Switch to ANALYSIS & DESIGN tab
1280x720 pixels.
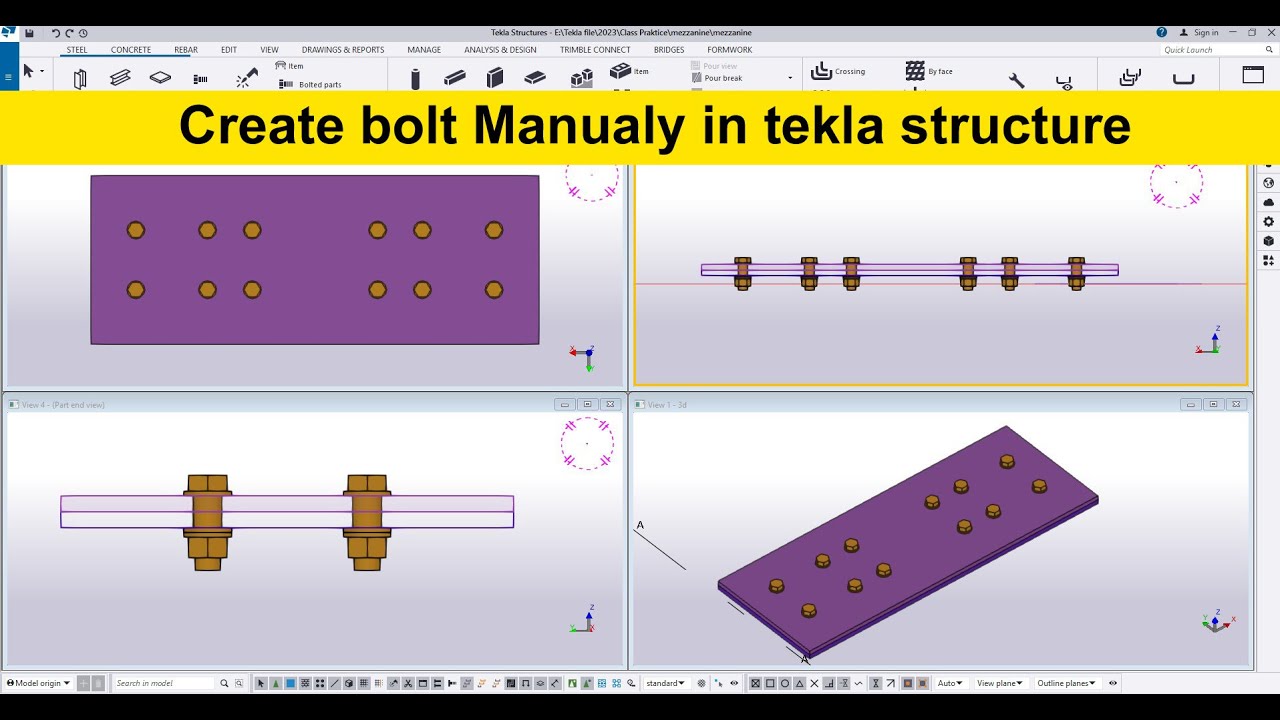(500, 50)
